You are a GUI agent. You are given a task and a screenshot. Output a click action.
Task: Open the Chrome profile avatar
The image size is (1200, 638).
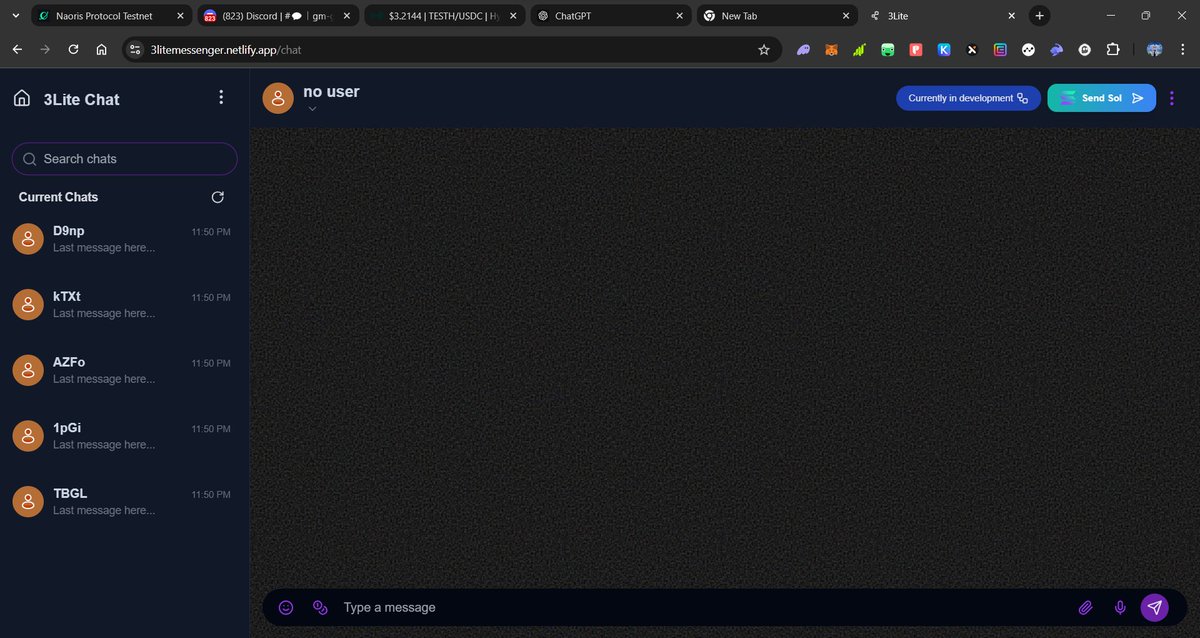(1155, 50)
